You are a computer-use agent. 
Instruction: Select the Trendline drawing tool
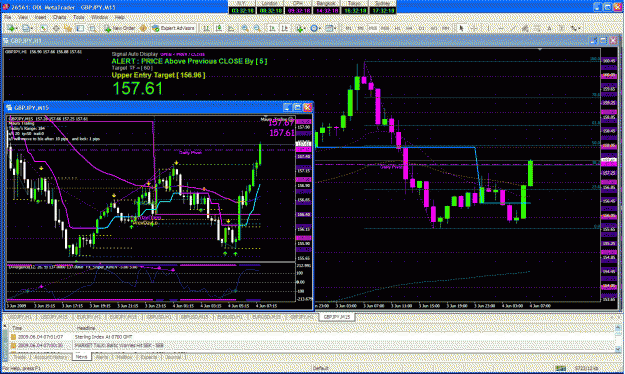[513, 28]
